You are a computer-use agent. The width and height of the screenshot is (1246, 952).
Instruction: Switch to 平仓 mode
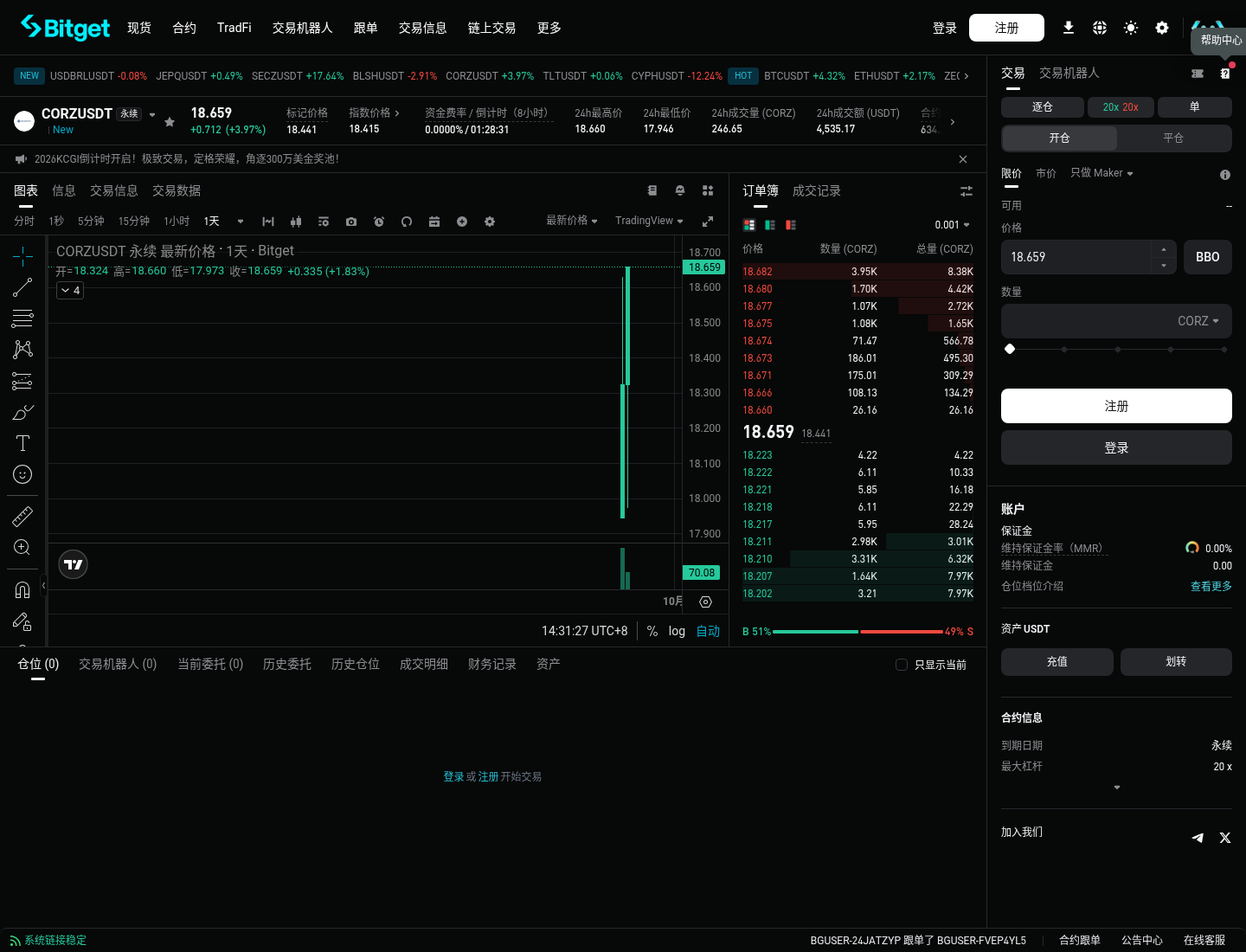pos(1173,138)
